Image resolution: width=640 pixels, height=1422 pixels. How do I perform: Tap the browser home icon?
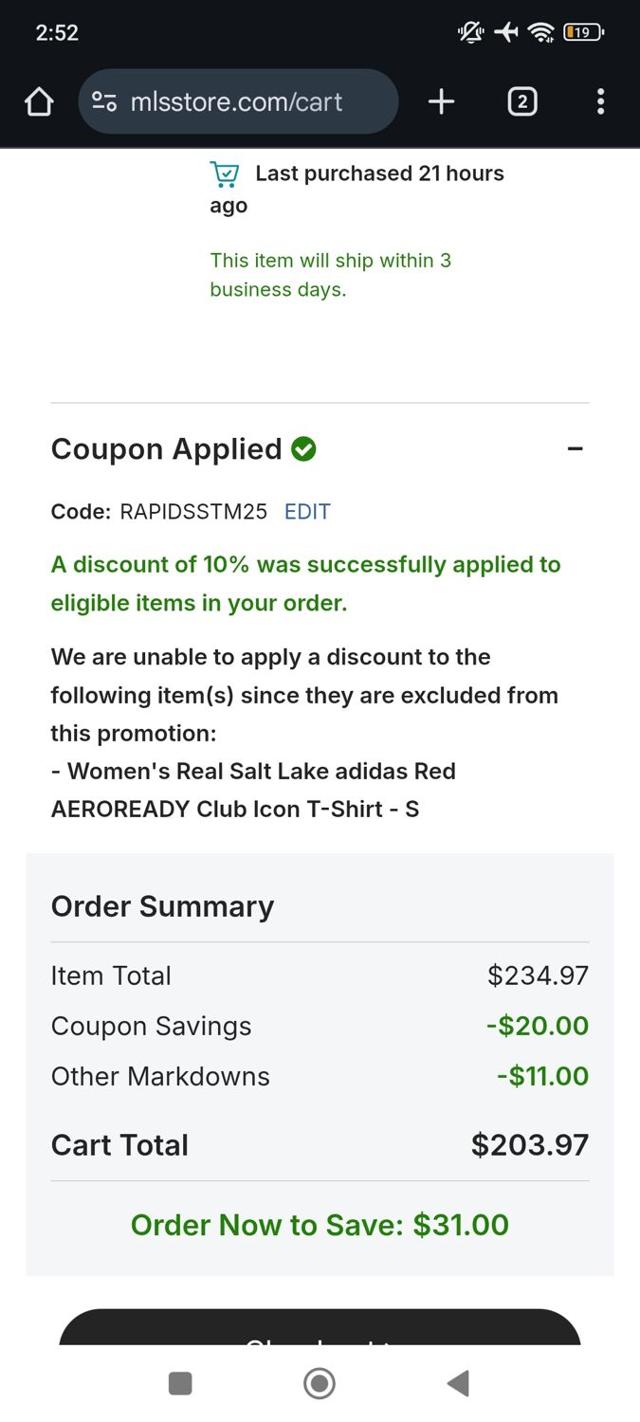[38, 101]
